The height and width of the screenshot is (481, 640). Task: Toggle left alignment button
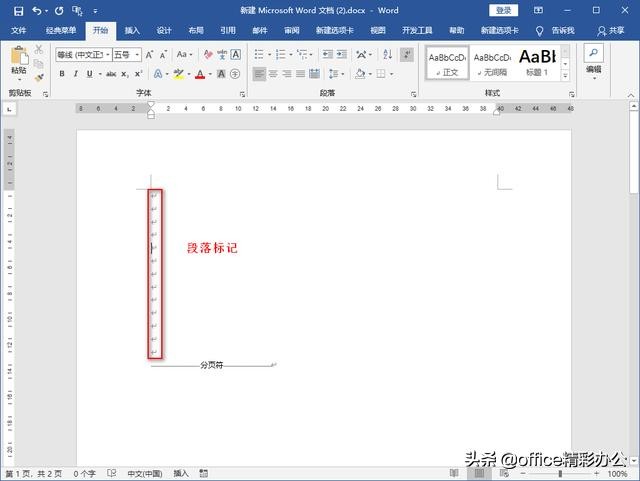(259, 74)
